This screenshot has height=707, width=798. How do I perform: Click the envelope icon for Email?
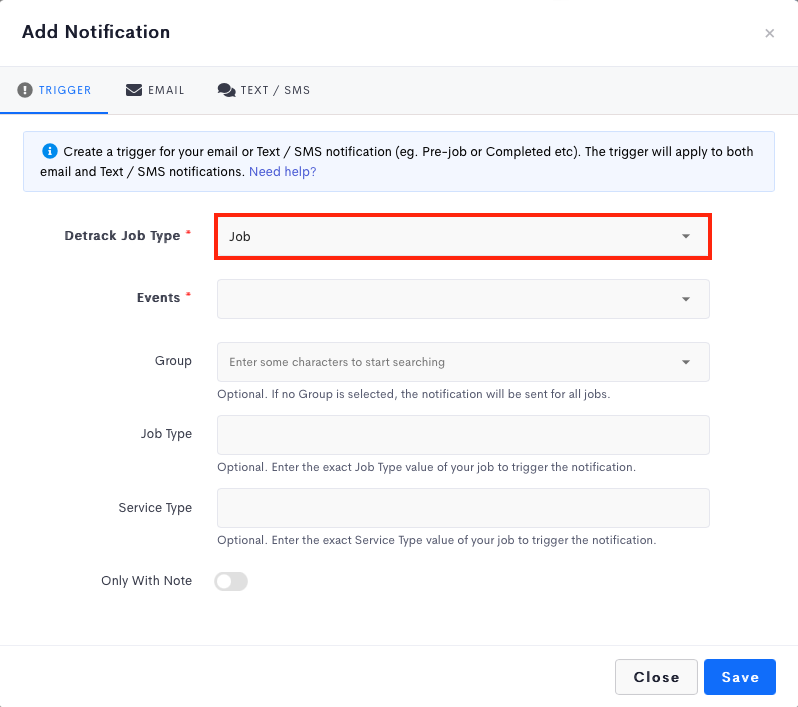pos(134,90)
